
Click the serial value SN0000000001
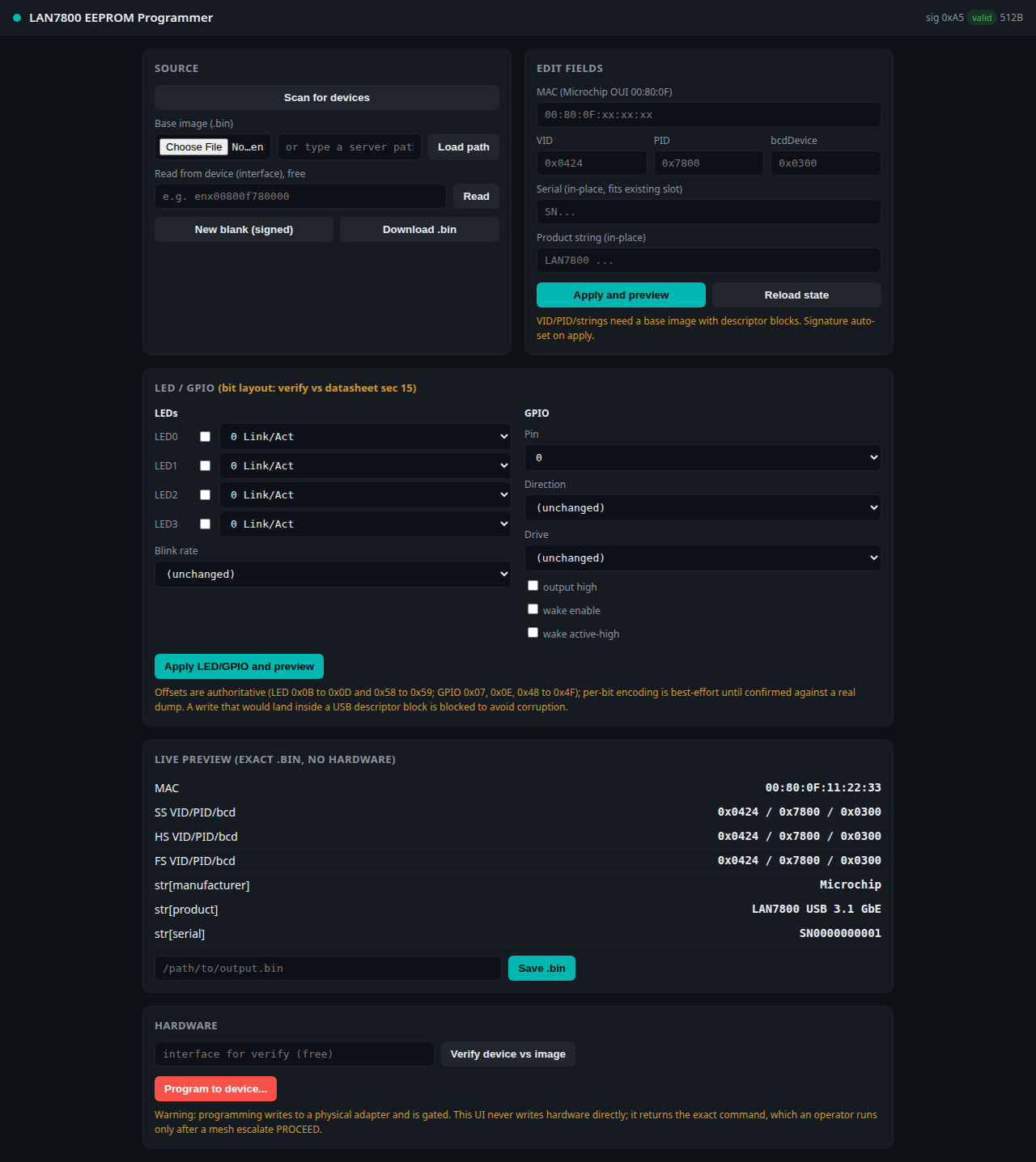[x=840, y=933]
